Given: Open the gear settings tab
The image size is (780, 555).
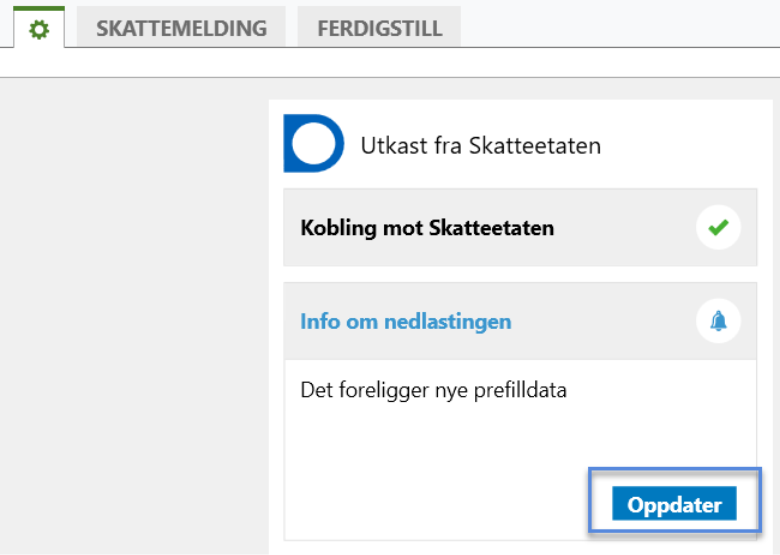Looking at the screenshot, I should (x=39, y=29).
